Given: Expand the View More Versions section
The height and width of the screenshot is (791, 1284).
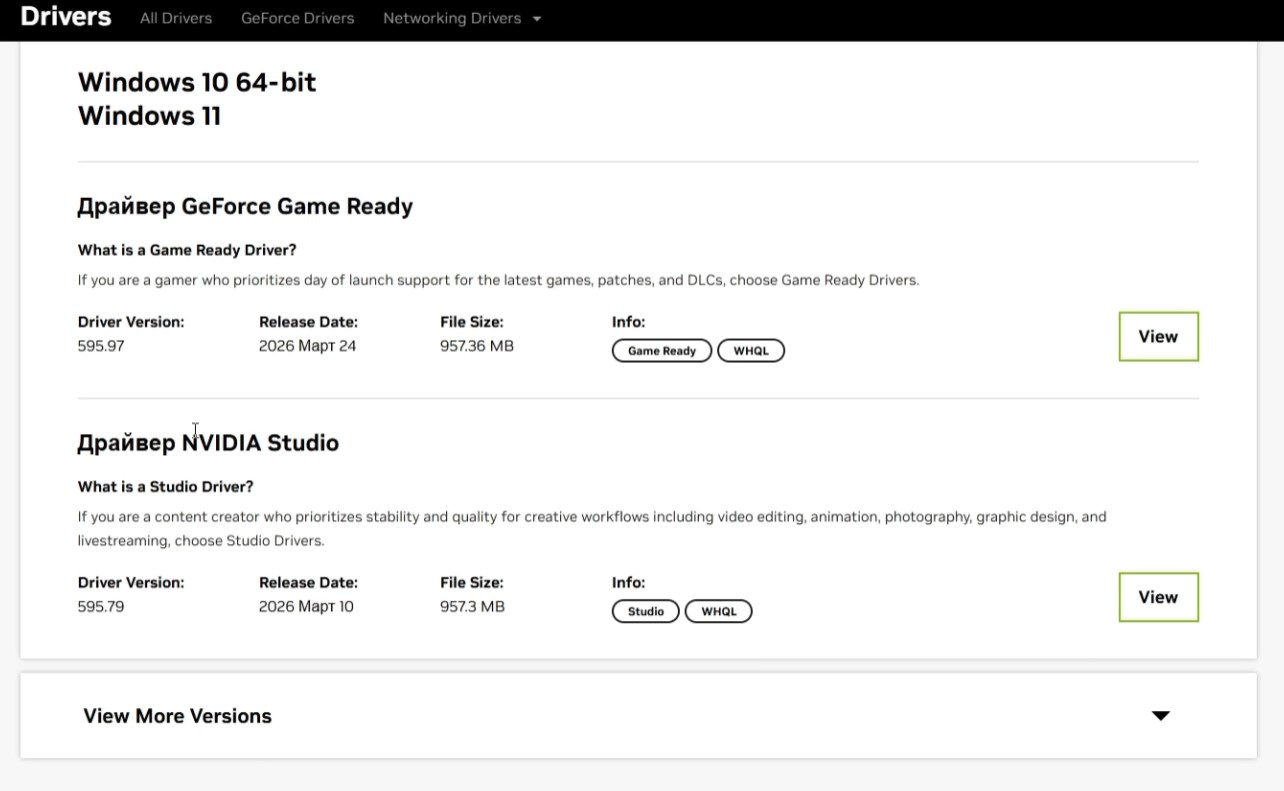Looking at the screenshot, I should pyautogui.click(x=638, y=716).
